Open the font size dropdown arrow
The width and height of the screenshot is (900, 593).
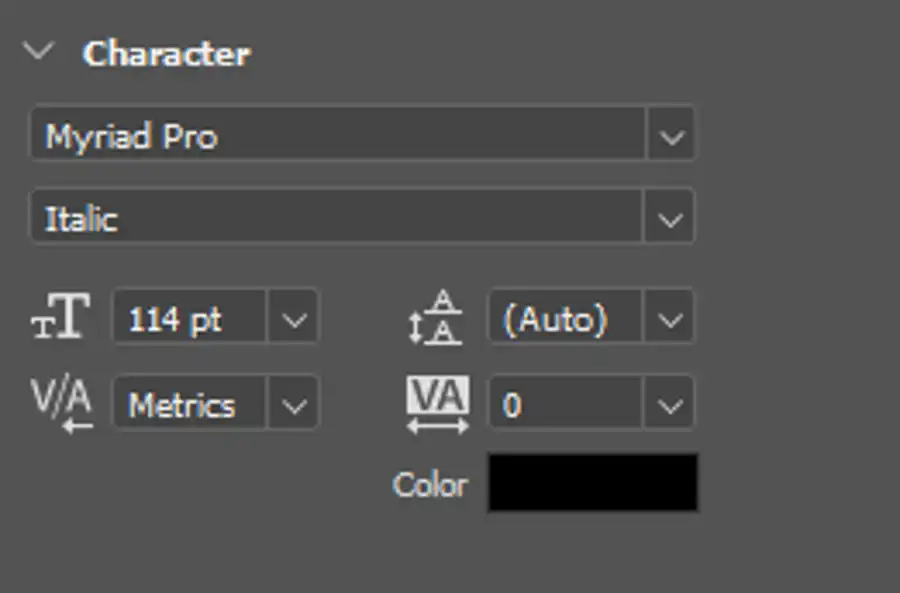click(293, 316)
